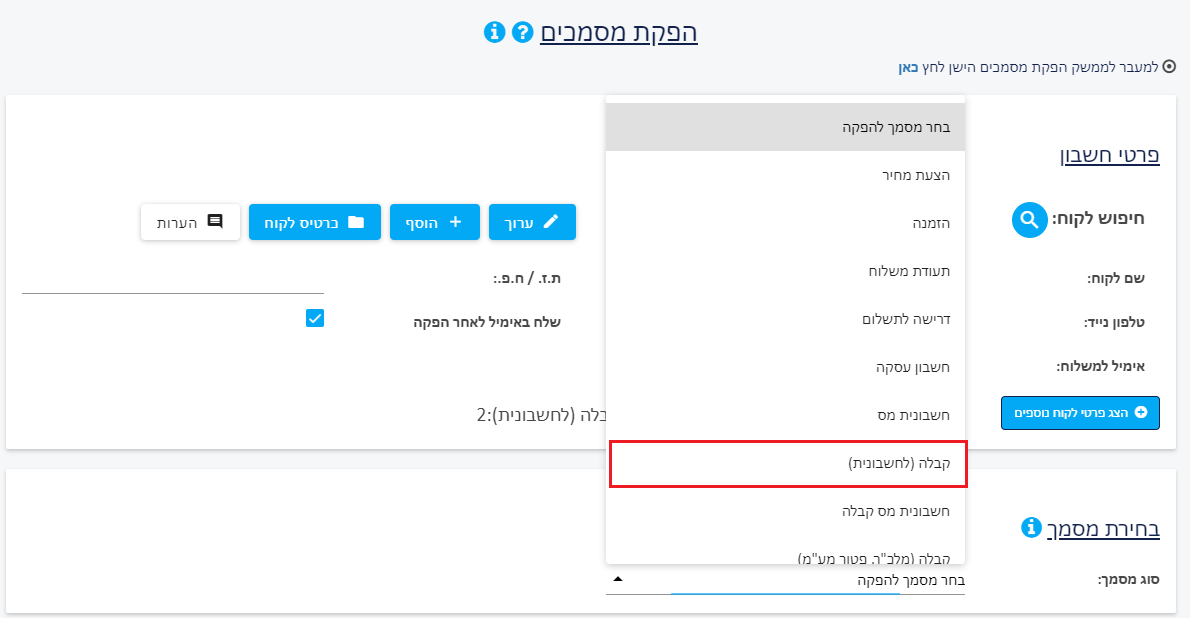Click the כאן link to old interface

click(908, 68)
